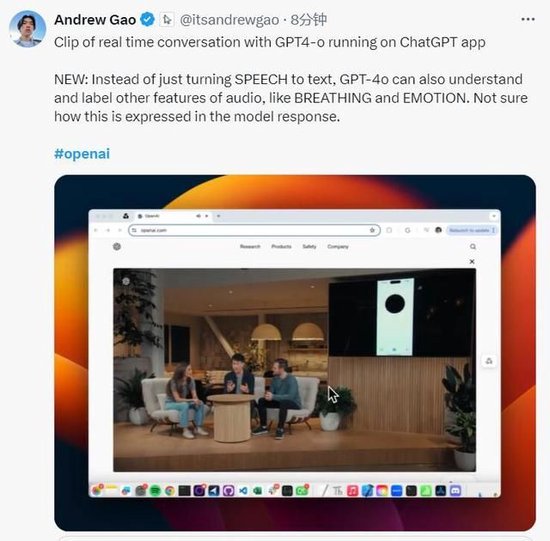Open the @itsandrewgao handle link
The image size is (550, 541).
coord(229,20)
